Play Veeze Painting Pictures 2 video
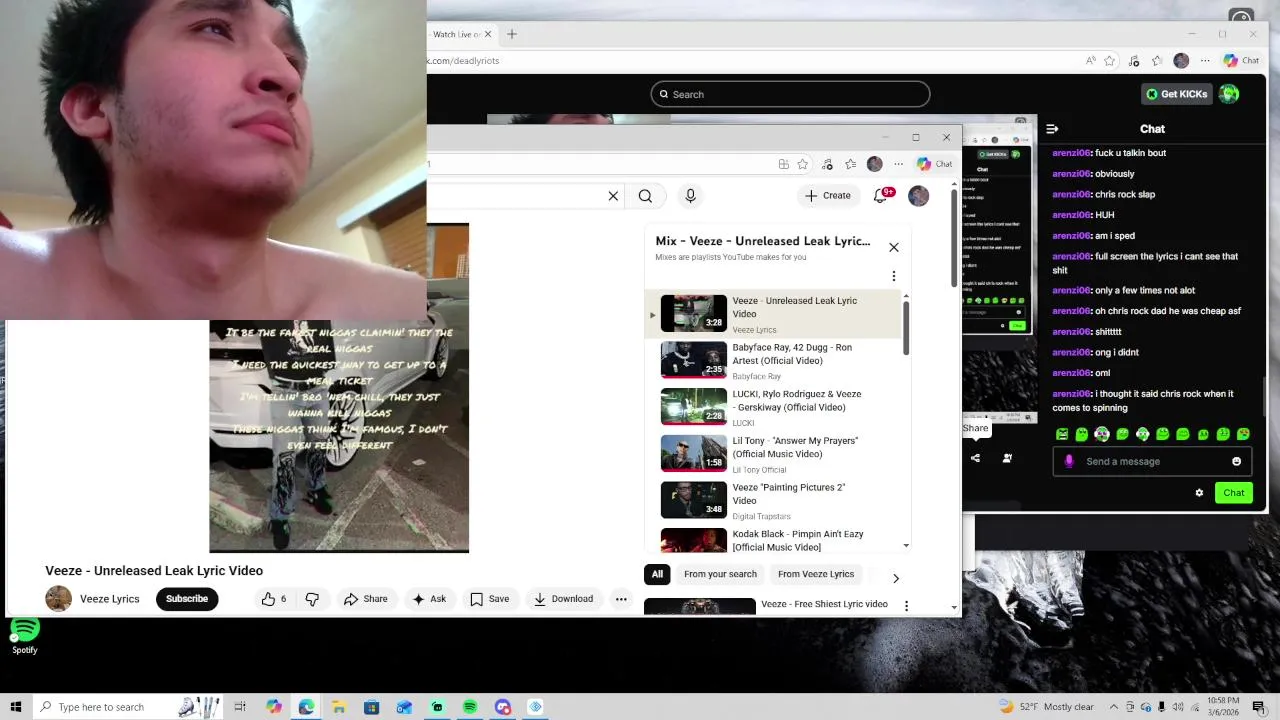Image resolution: width=1280 pixels, height=720 pixels. (773, 501)
